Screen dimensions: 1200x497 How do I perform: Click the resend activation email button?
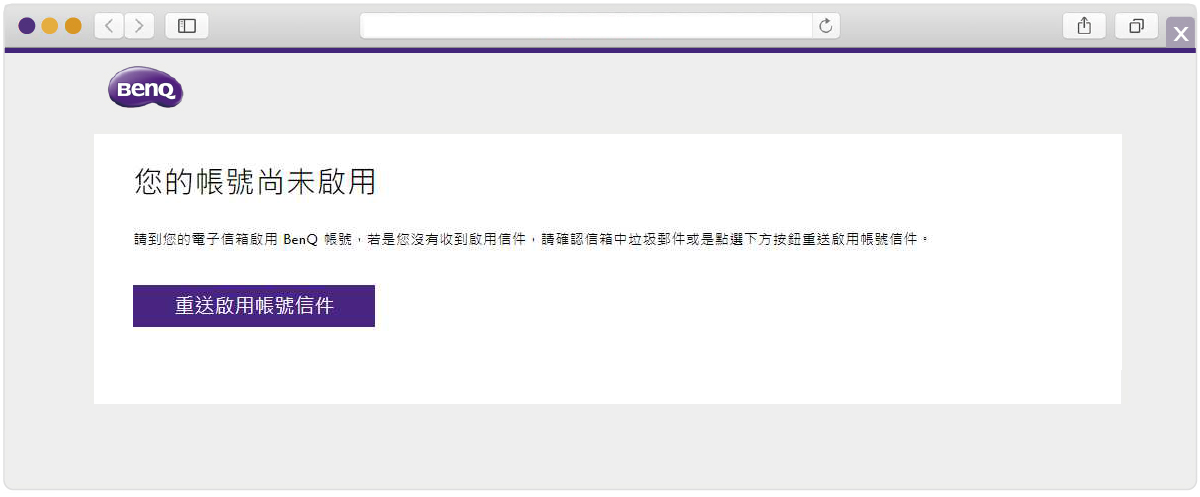pyautogui.click(x=254, y=306)
